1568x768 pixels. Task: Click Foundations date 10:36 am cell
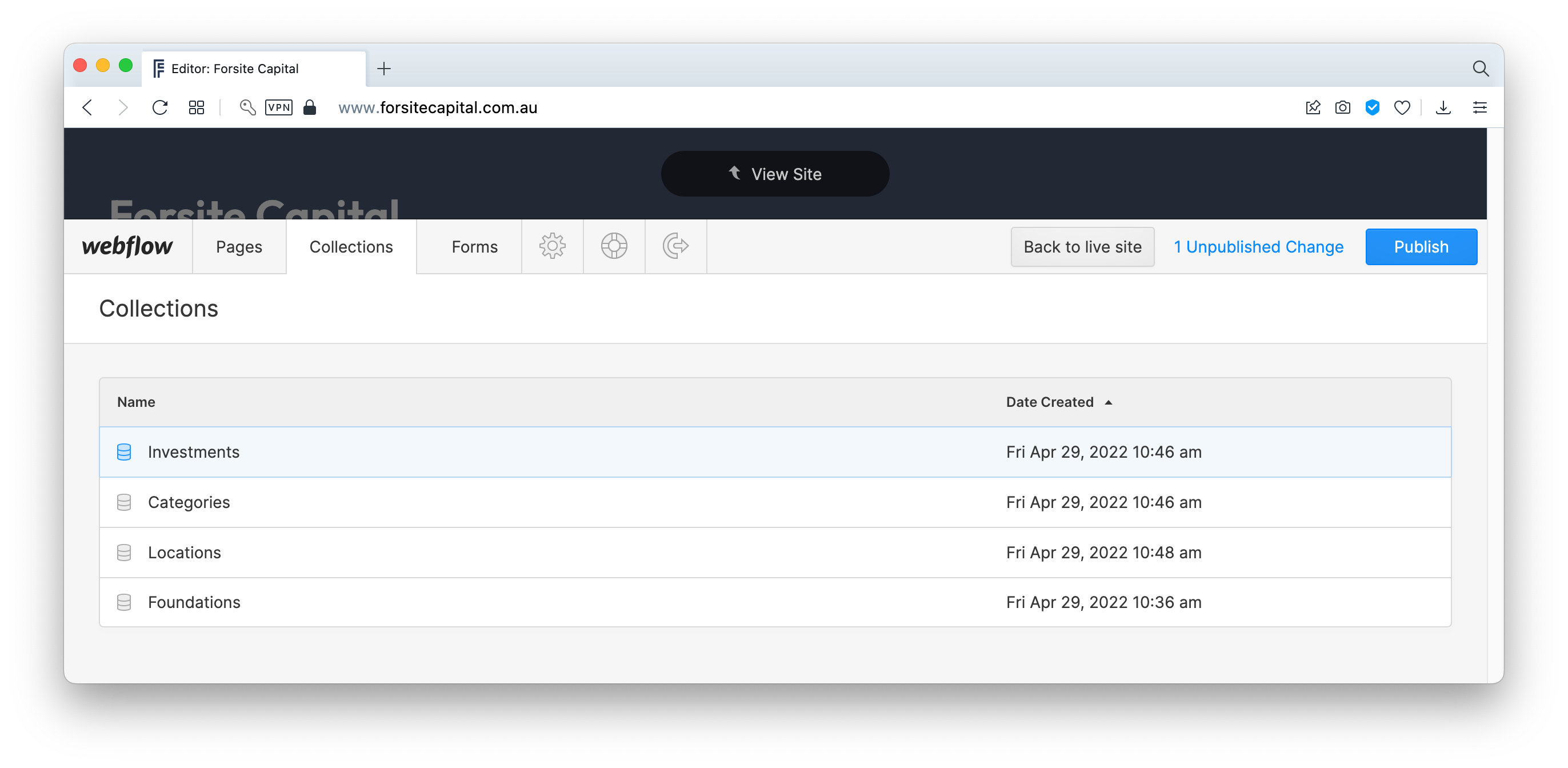(x=1103, y=602)
